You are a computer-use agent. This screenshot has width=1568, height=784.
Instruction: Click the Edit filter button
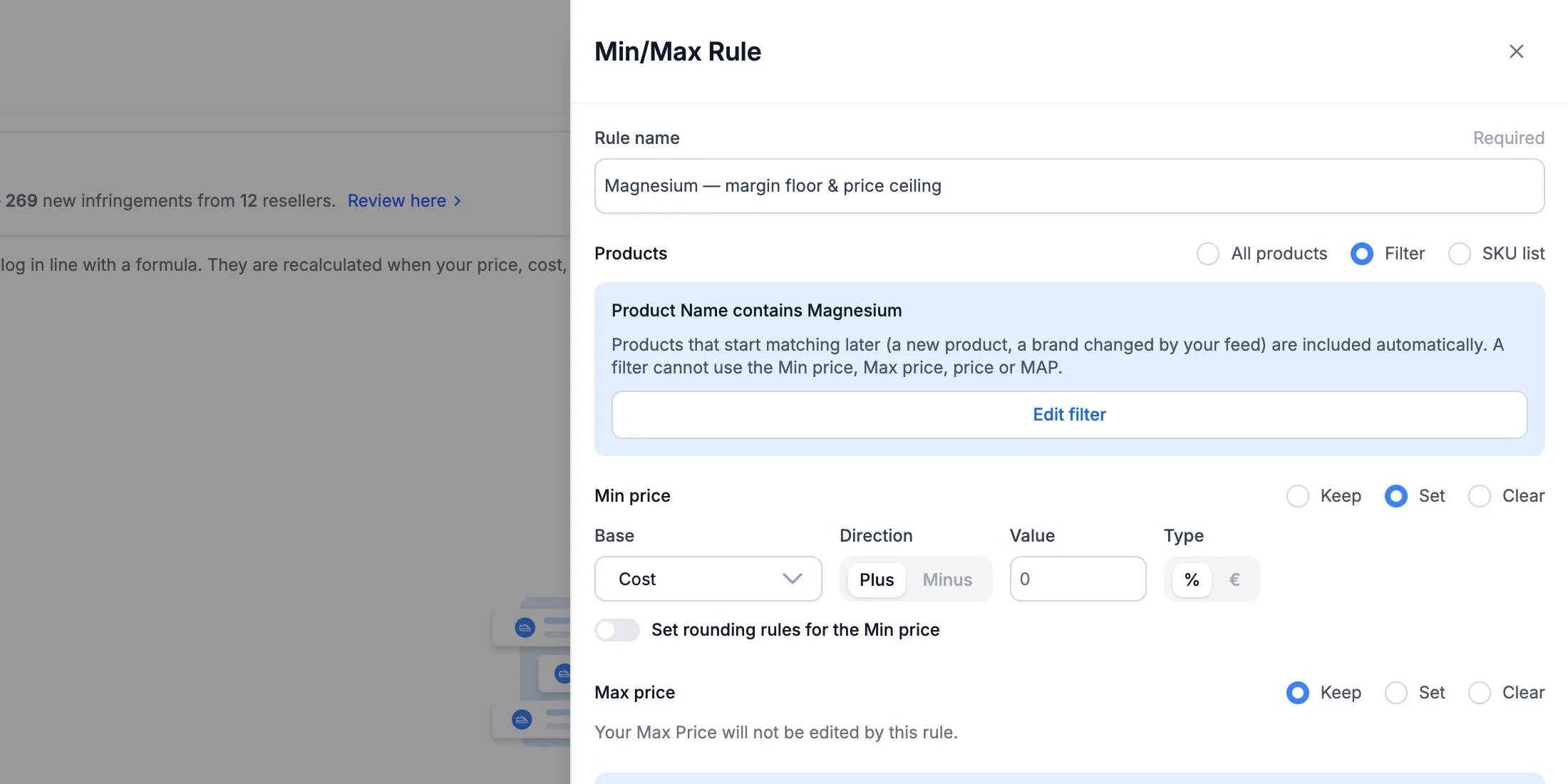click(x=1069, y=415)
